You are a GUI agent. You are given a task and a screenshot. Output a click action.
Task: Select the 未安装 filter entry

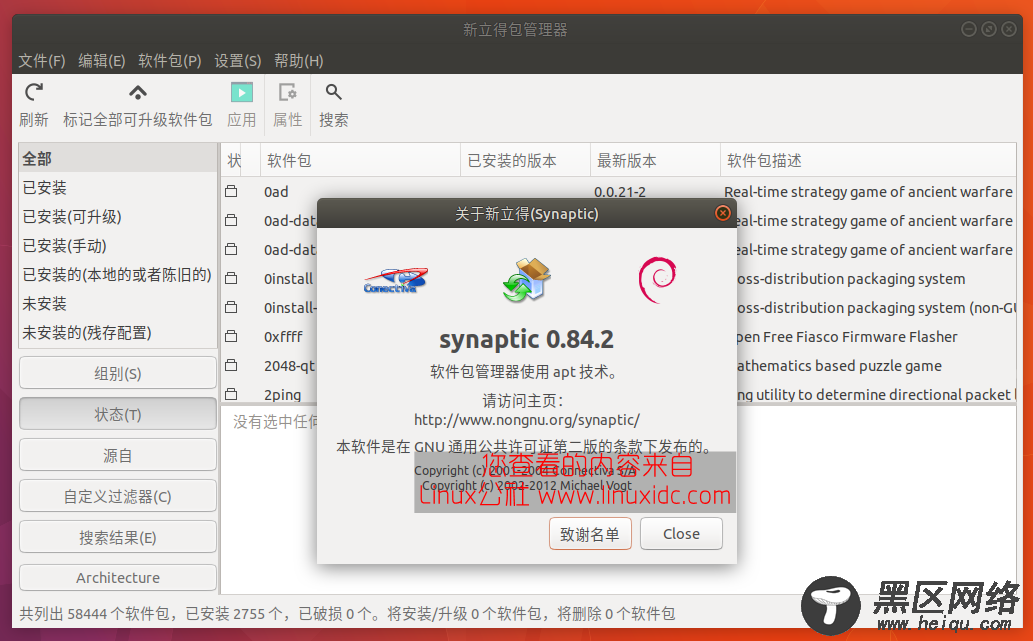pyautogui.click(x=117, y=304)
